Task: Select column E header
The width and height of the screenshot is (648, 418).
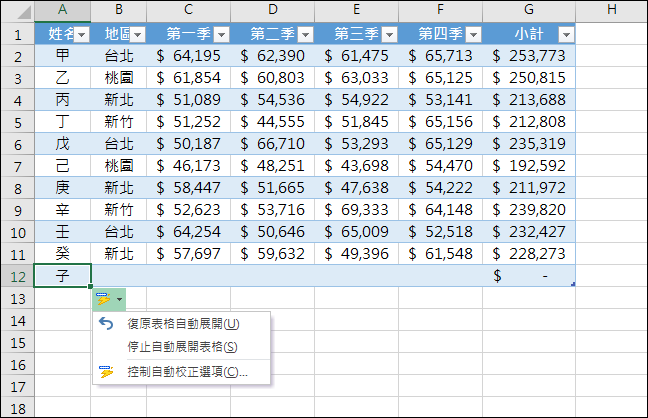Action: coord(357,10)
